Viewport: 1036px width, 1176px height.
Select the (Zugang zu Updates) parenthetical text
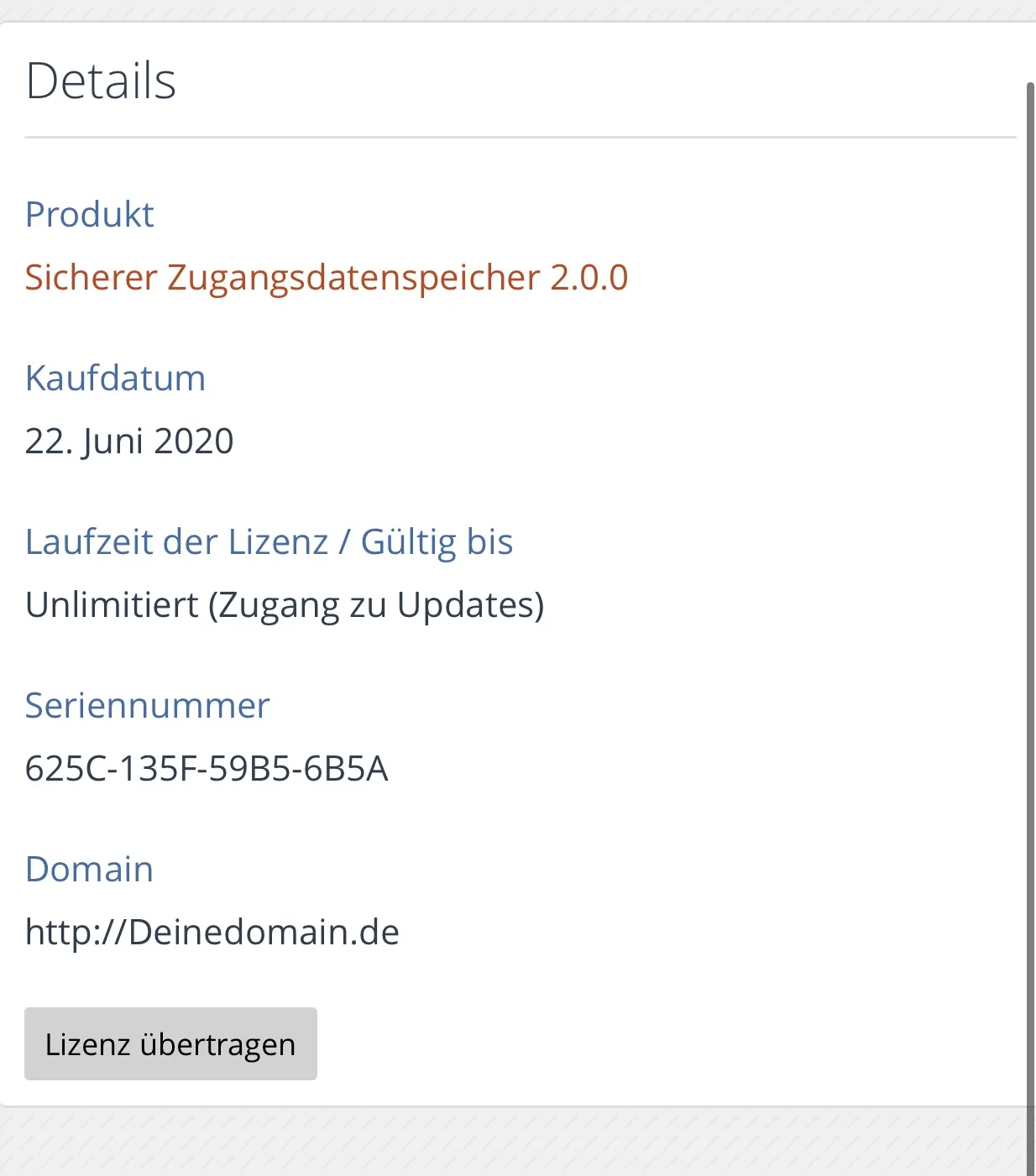pos(376,605)
